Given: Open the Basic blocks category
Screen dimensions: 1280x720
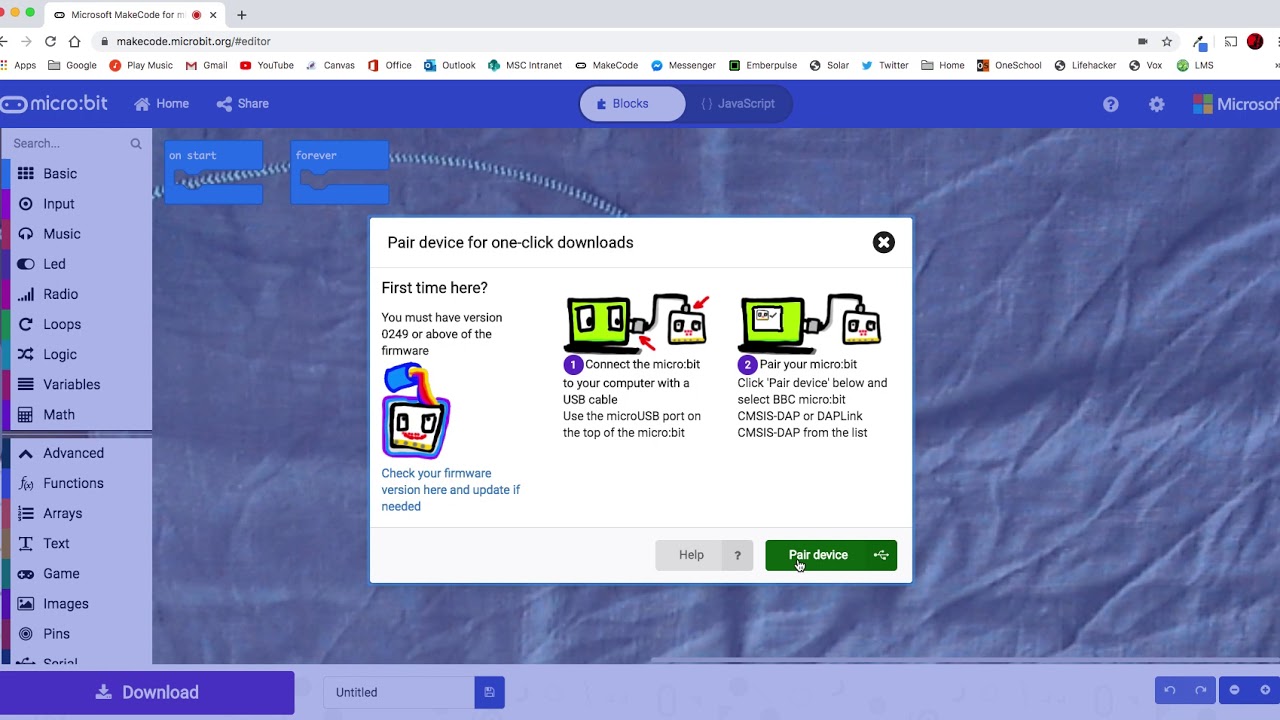Looking at the screenshot, I should [77, 174].
